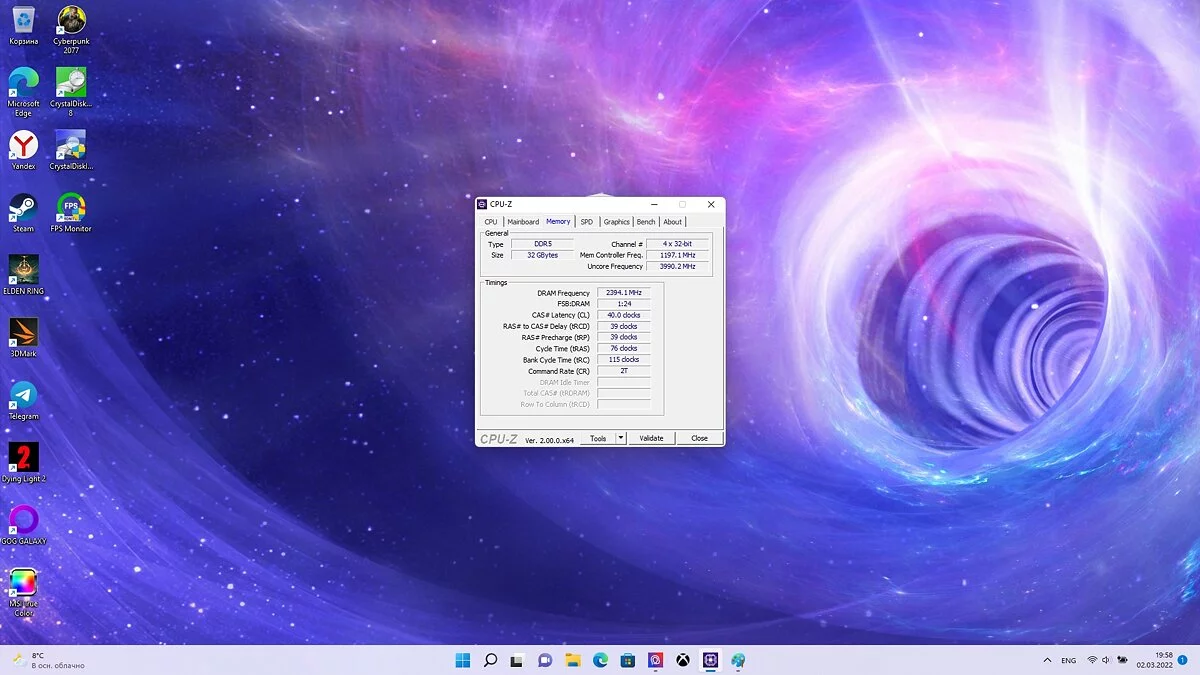Click the Xbox icon in the taskbar

tap(682, 660)
